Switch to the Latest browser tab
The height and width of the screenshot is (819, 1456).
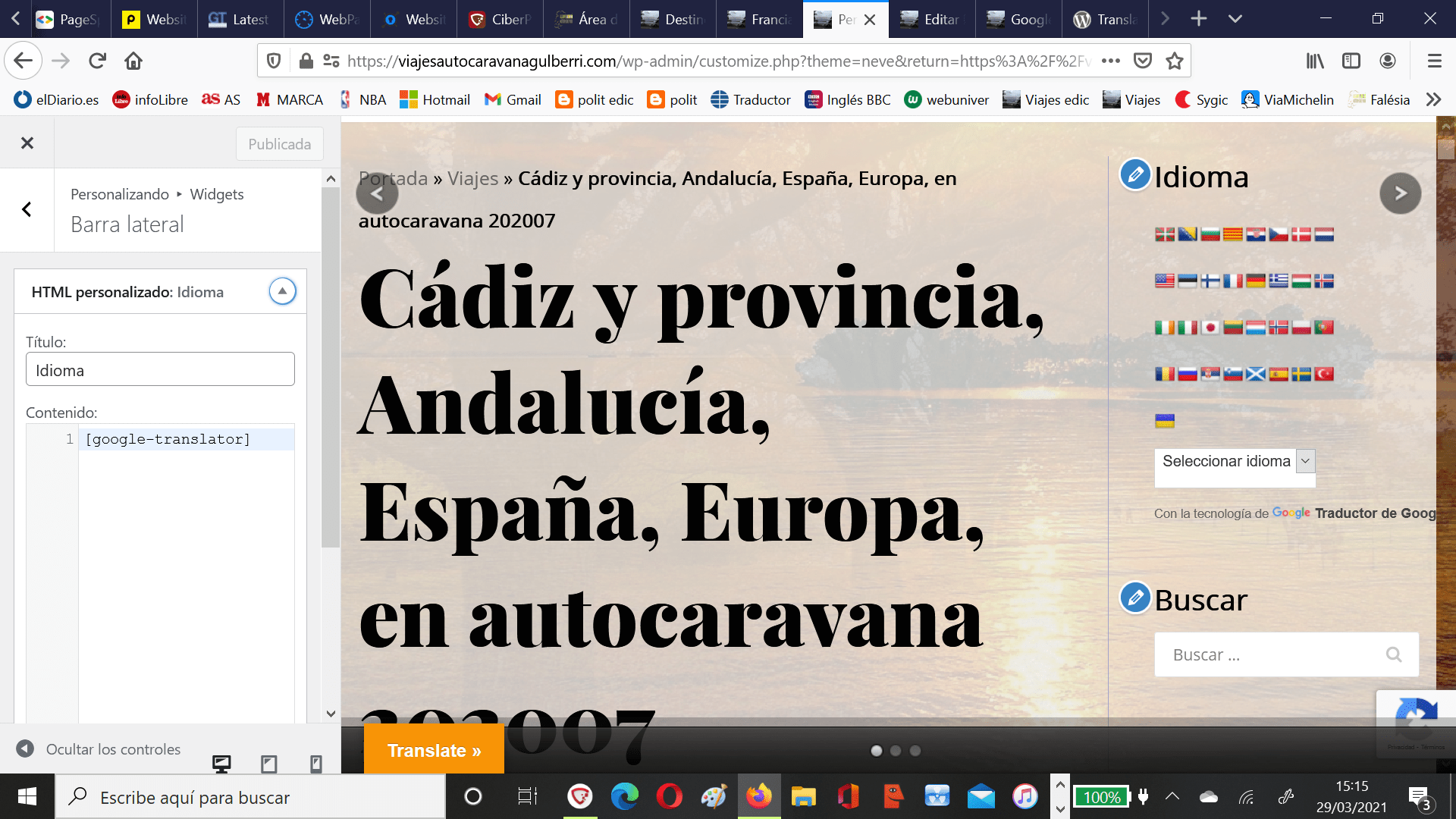pos(240,19)
